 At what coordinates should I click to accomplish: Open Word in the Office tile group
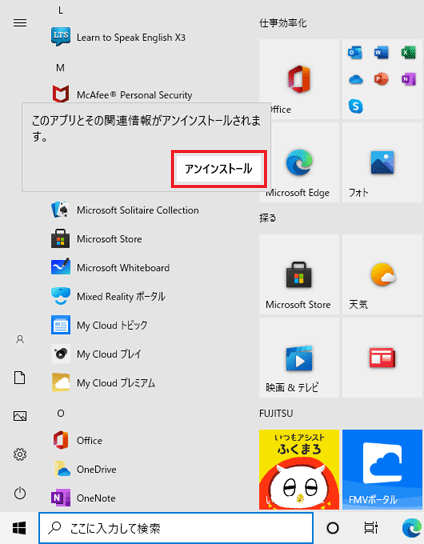click(x=382, y=53)
